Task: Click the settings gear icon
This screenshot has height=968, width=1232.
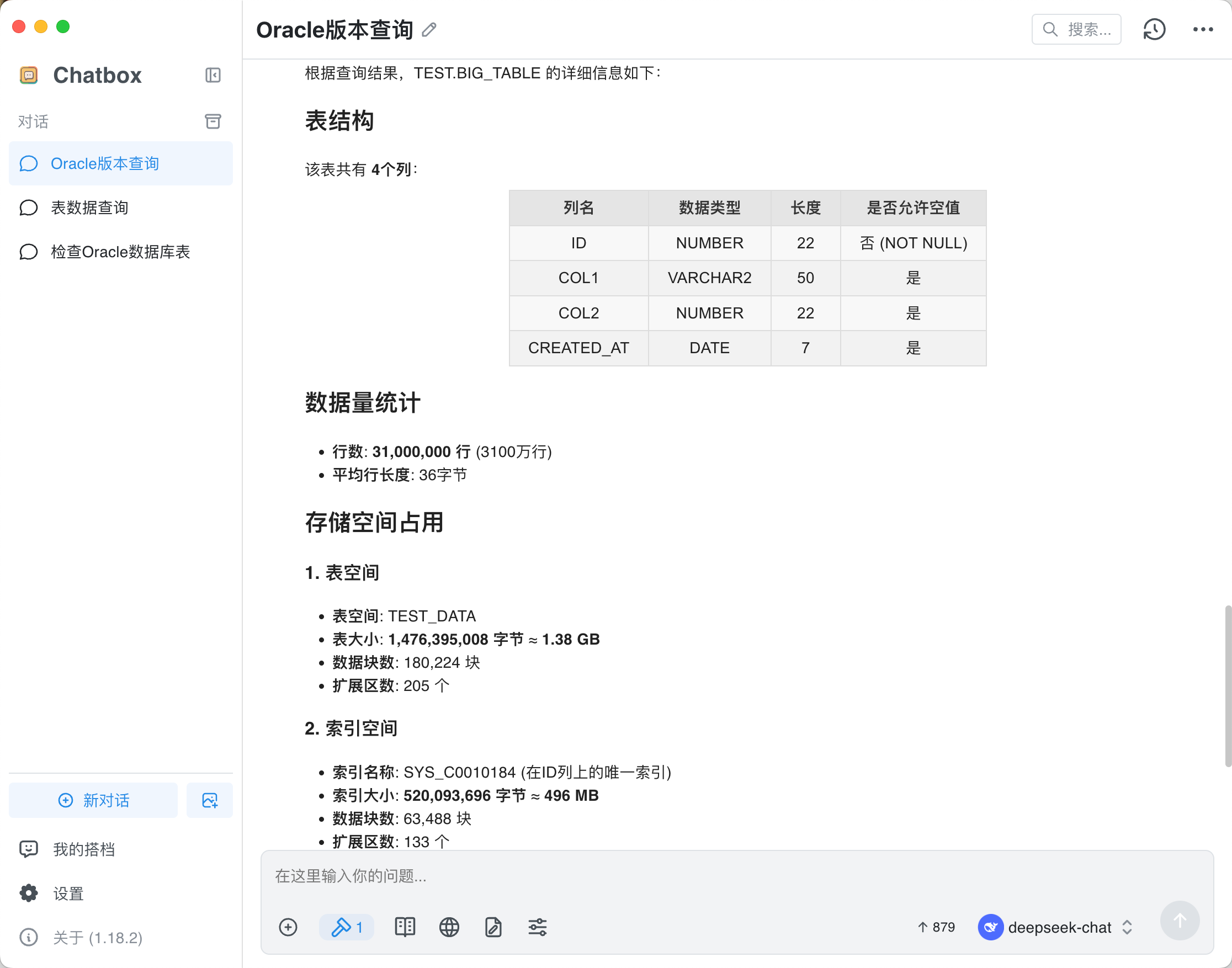Action: pyautogui.click(x=29, y=893)
